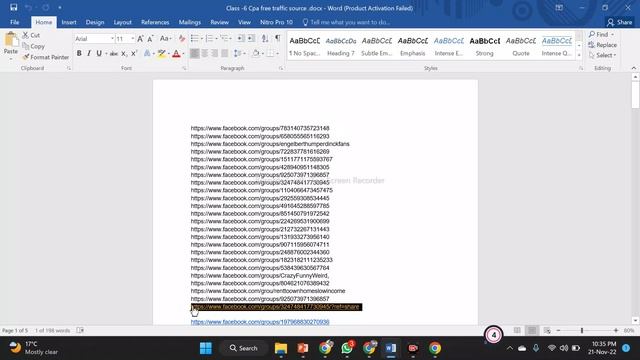Screen dimensions: 640x360
Task: Toggle subscript formatting
Action: [x=124, y=53]
